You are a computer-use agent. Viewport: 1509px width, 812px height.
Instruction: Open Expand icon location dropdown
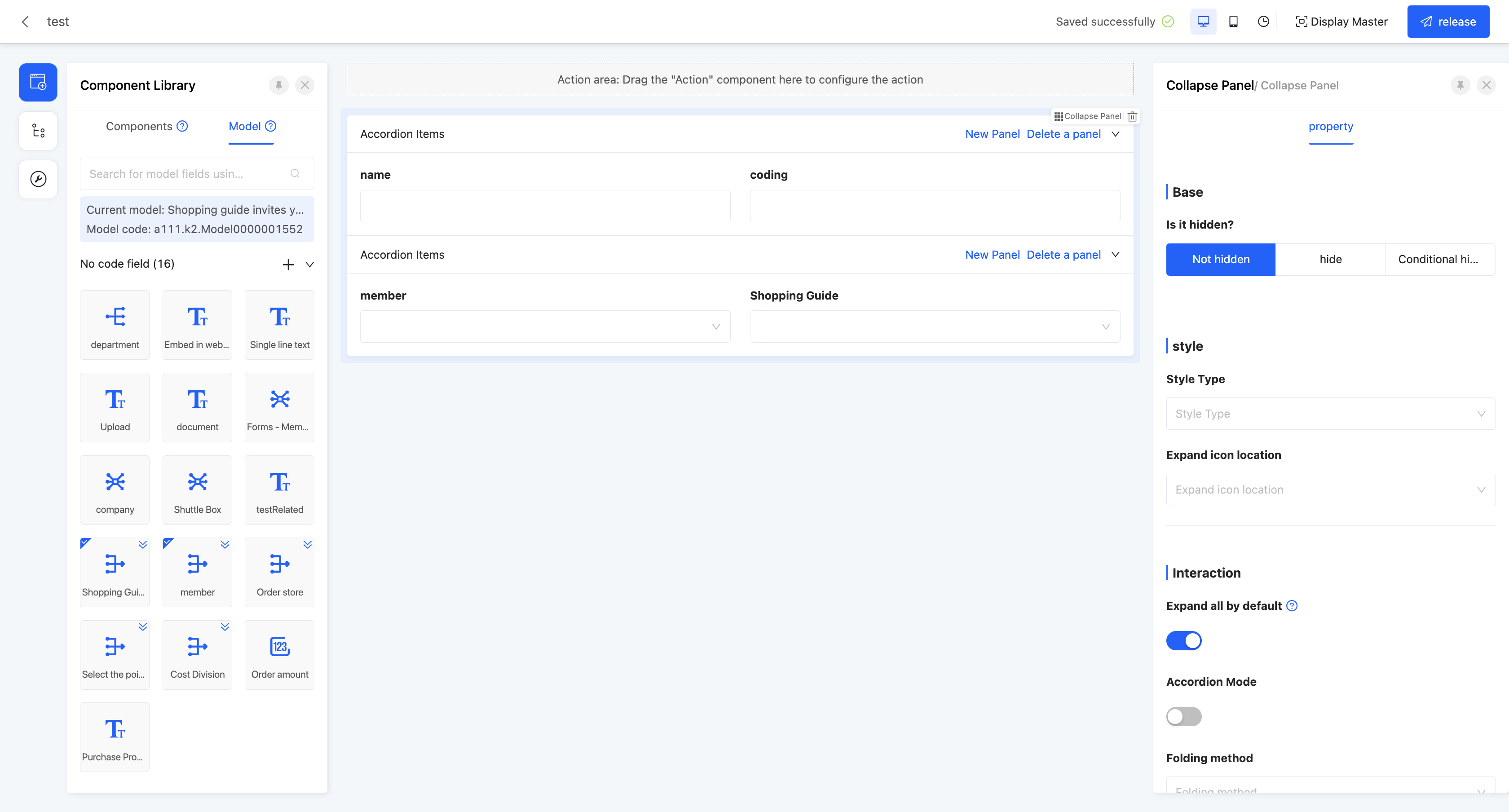1330,490
